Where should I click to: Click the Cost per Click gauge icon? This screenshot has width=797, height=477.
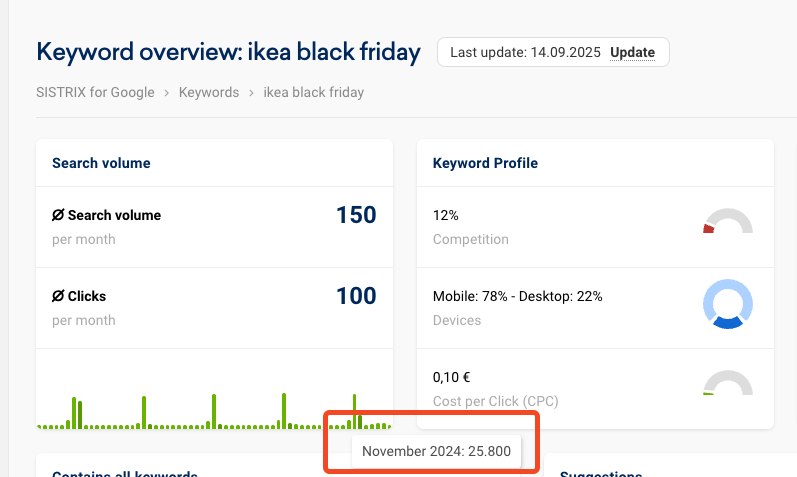(728, 384)
